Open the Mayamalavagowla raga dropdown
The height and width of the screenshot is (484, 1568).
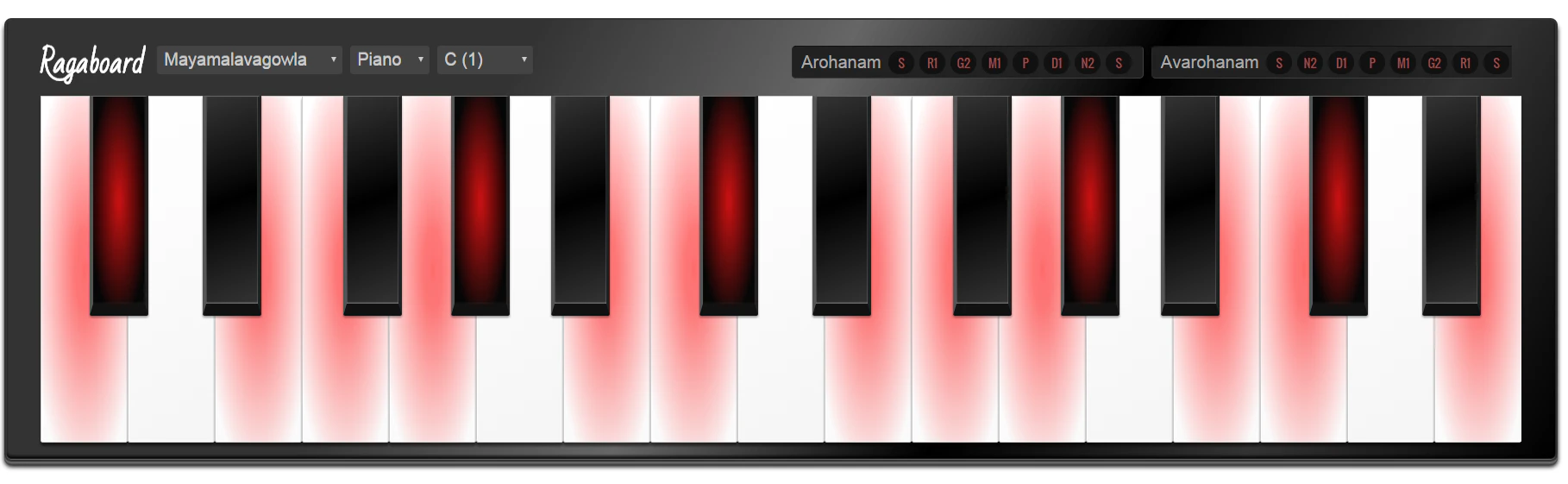(x=249, y=60)
